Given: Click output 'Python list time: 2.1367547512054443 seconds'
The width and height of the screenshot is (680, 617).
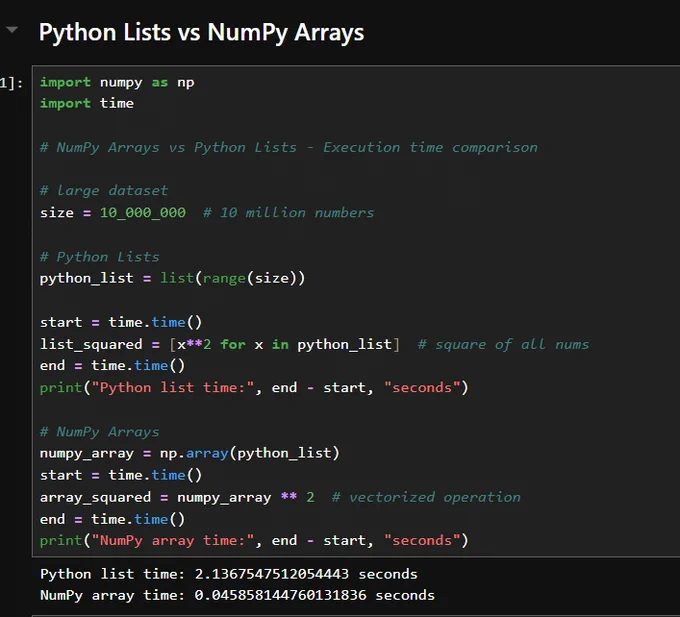Looking at the screenshot, I should pos(229,574).
